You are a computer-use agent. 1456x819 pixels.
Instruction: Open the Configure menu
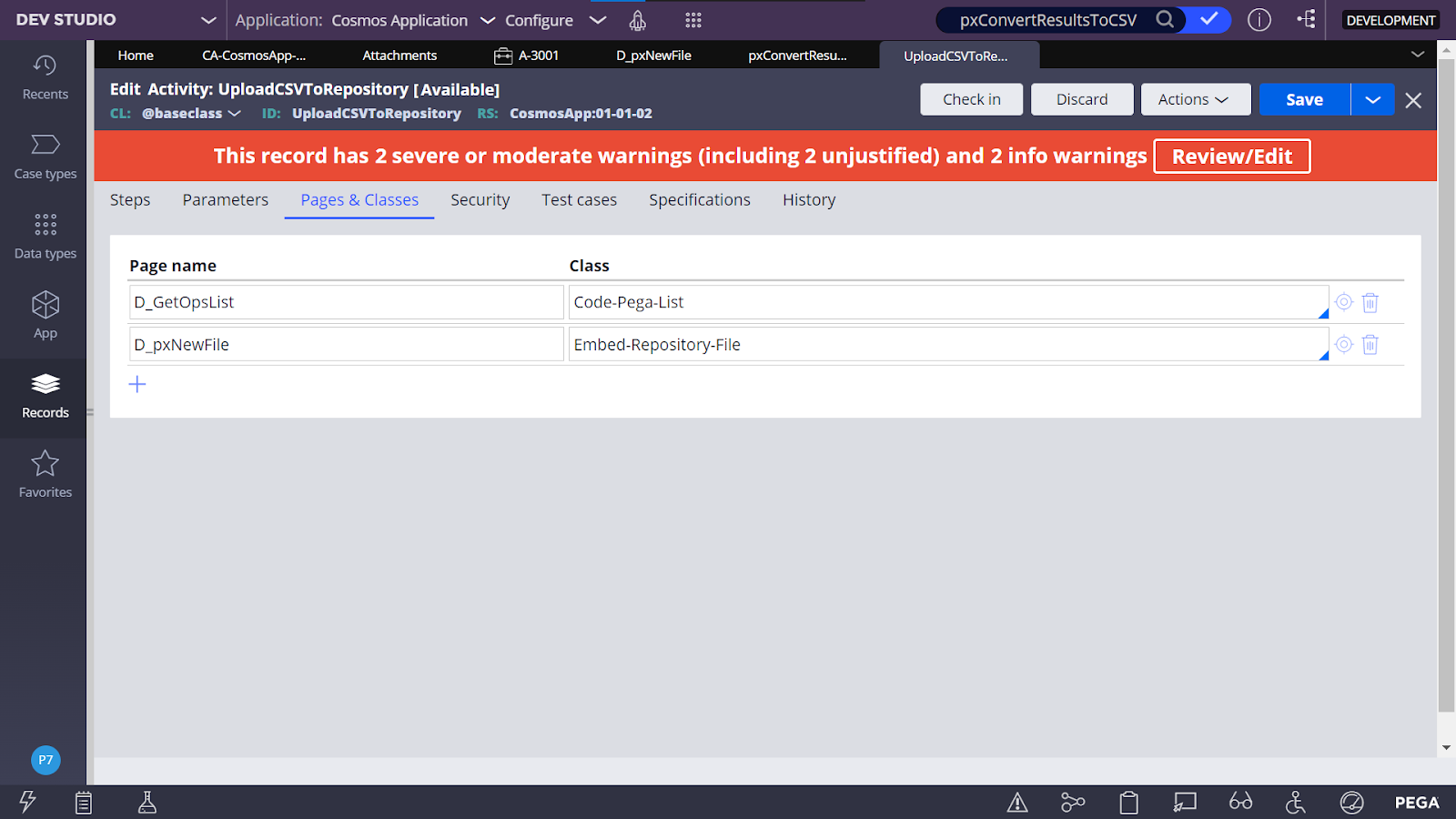click(555, 20)
